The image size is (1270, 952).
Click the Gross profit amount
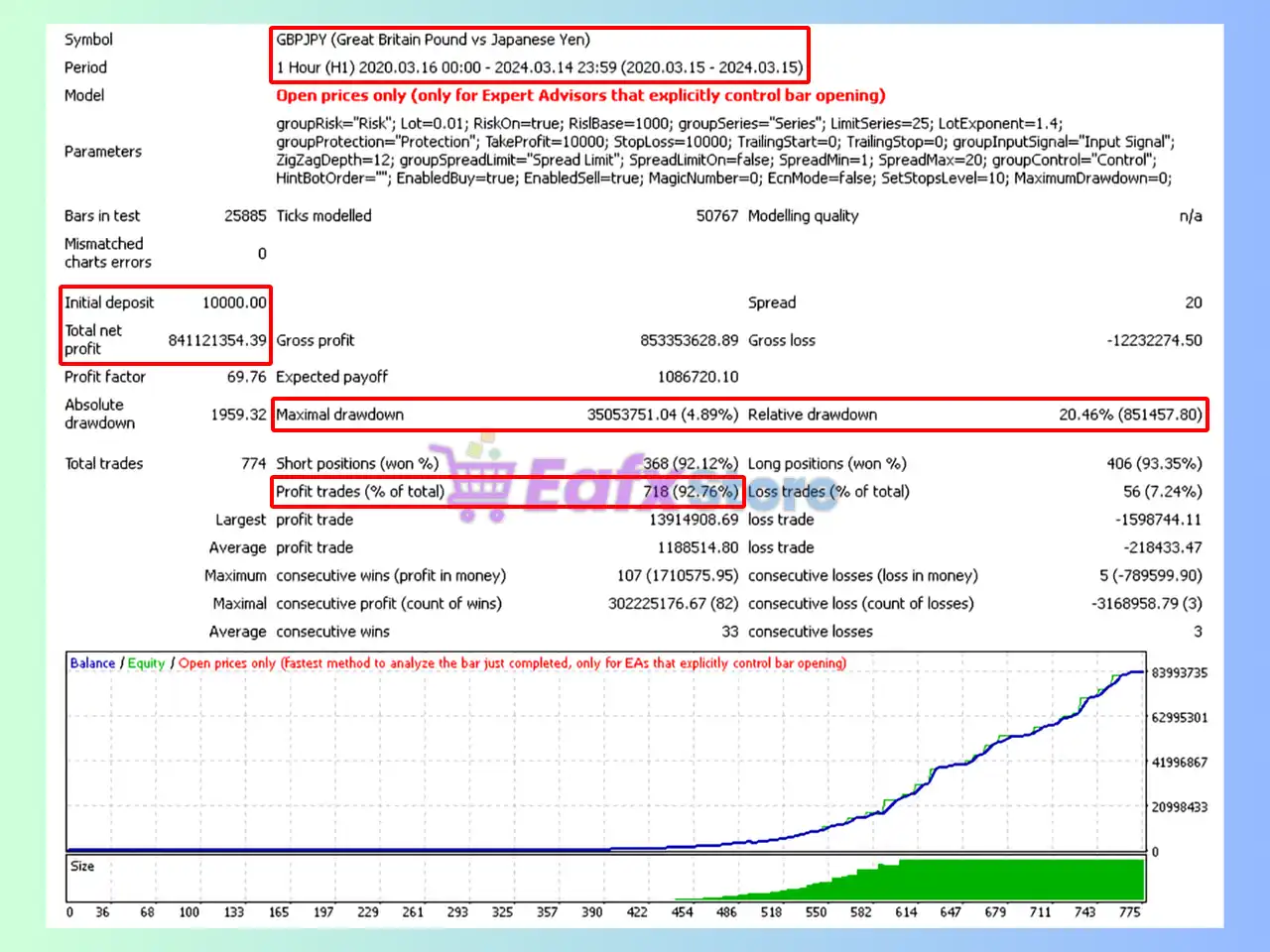pos(689,340)
